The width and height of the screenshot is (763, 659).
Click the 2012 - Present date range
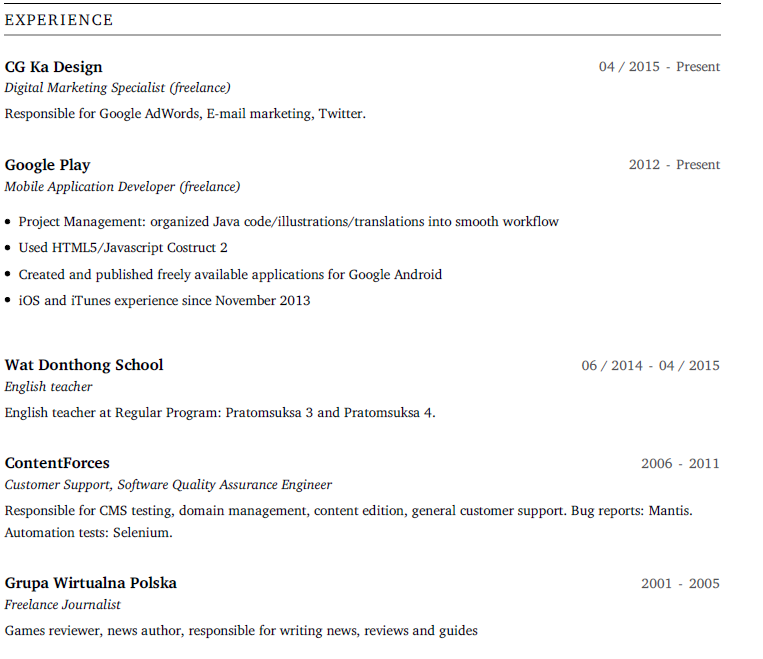point(674,165)
